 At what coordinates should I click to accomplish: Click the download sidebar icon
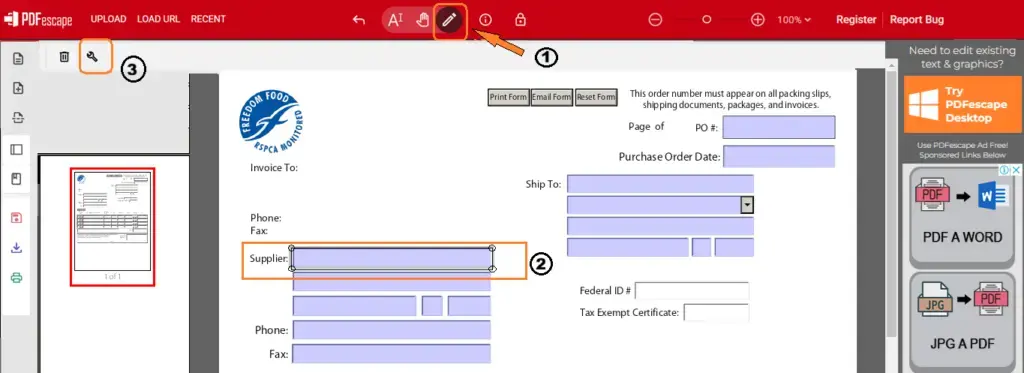click(x=17, y=248)
